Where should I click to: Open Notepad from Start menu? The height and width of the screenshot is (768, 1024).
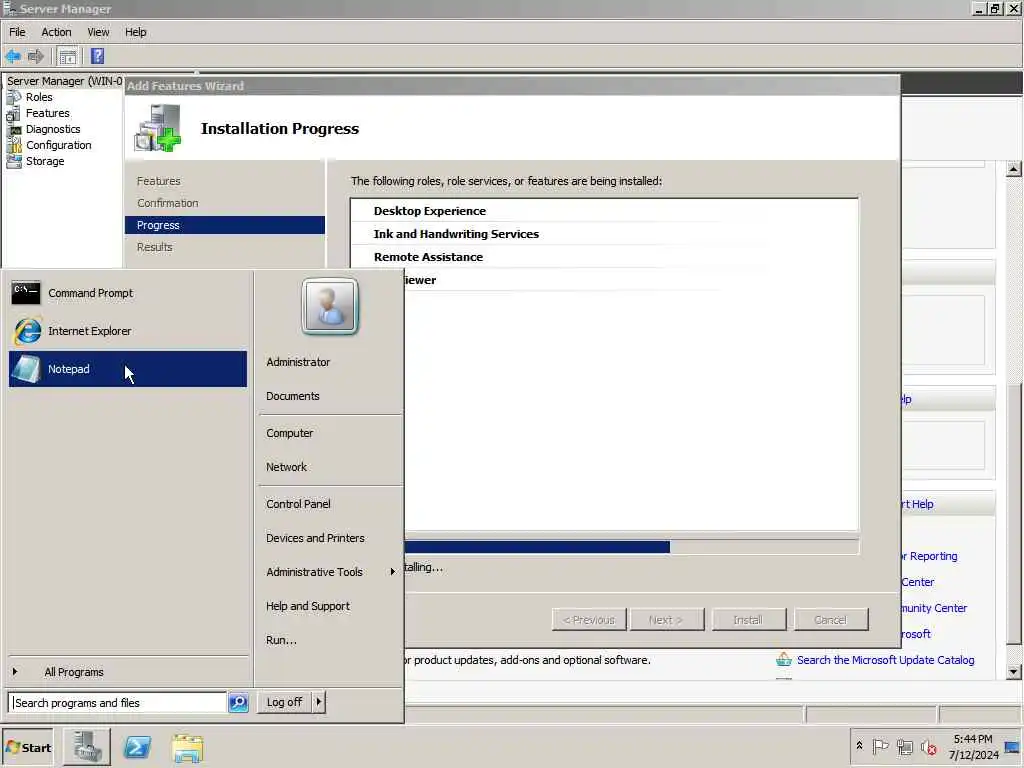click(x=128, y=369)
